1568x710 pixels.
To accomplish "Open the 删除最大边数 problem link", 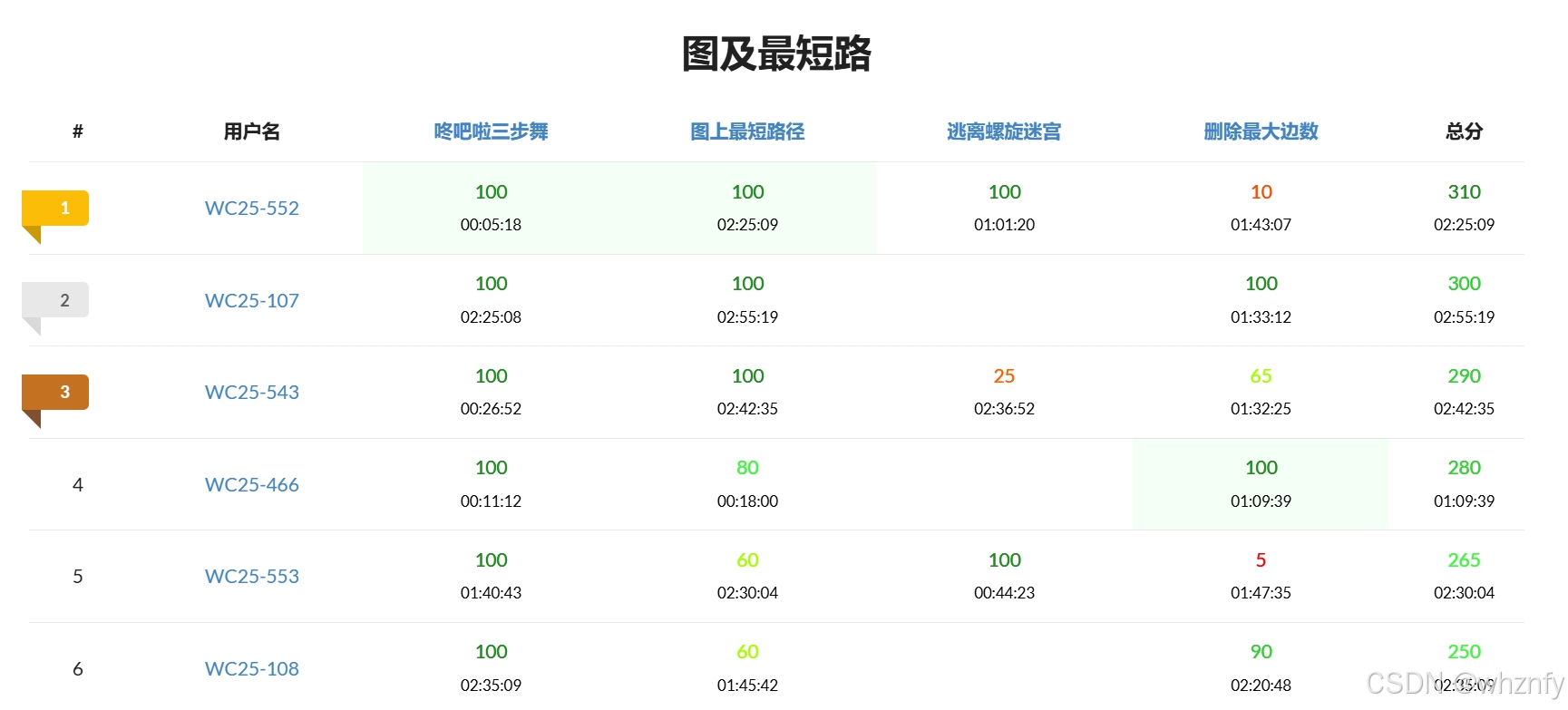I will [x=1261, y=131].
